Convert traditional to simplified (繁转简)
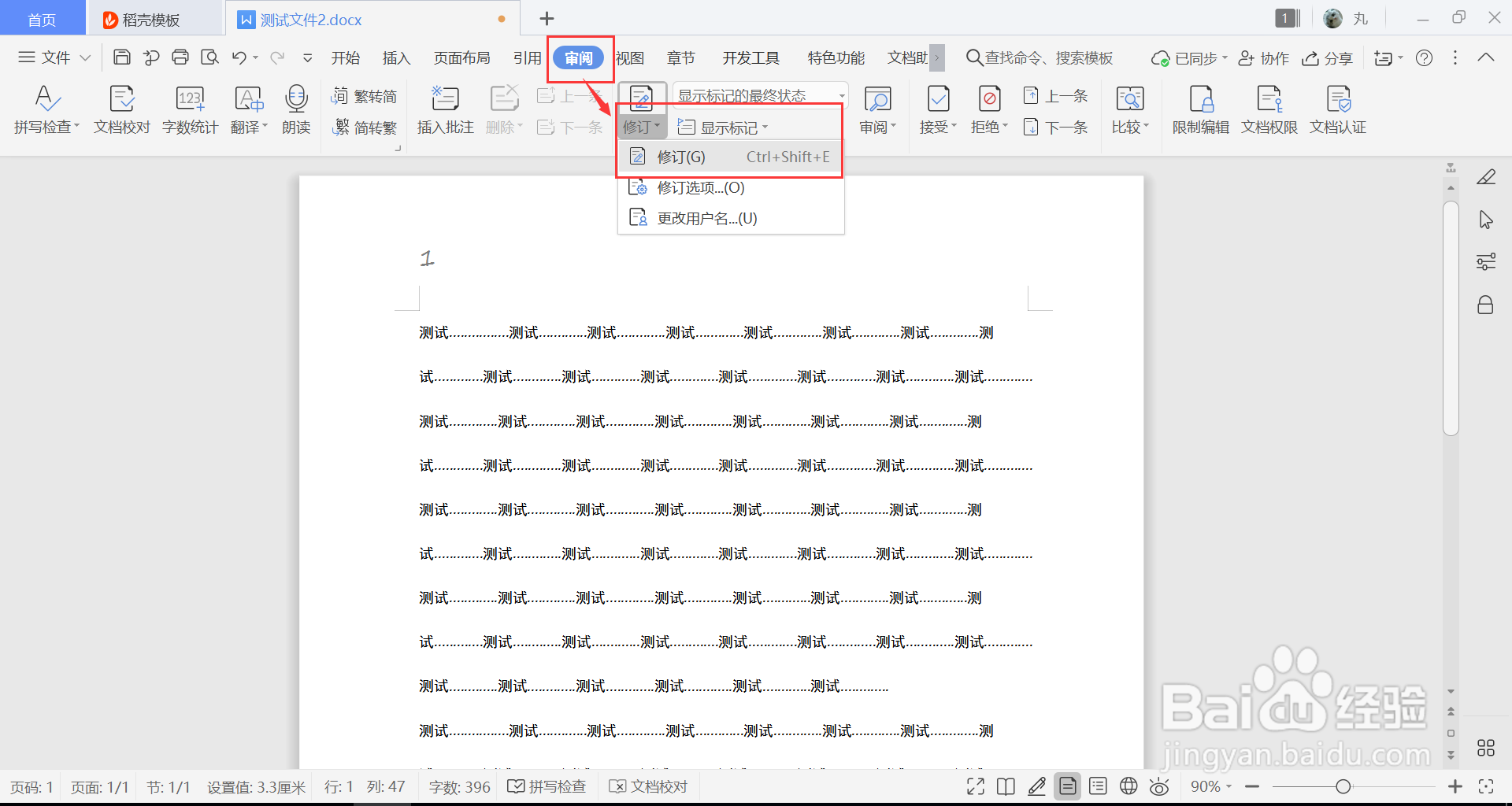 (x=365, y=96)
